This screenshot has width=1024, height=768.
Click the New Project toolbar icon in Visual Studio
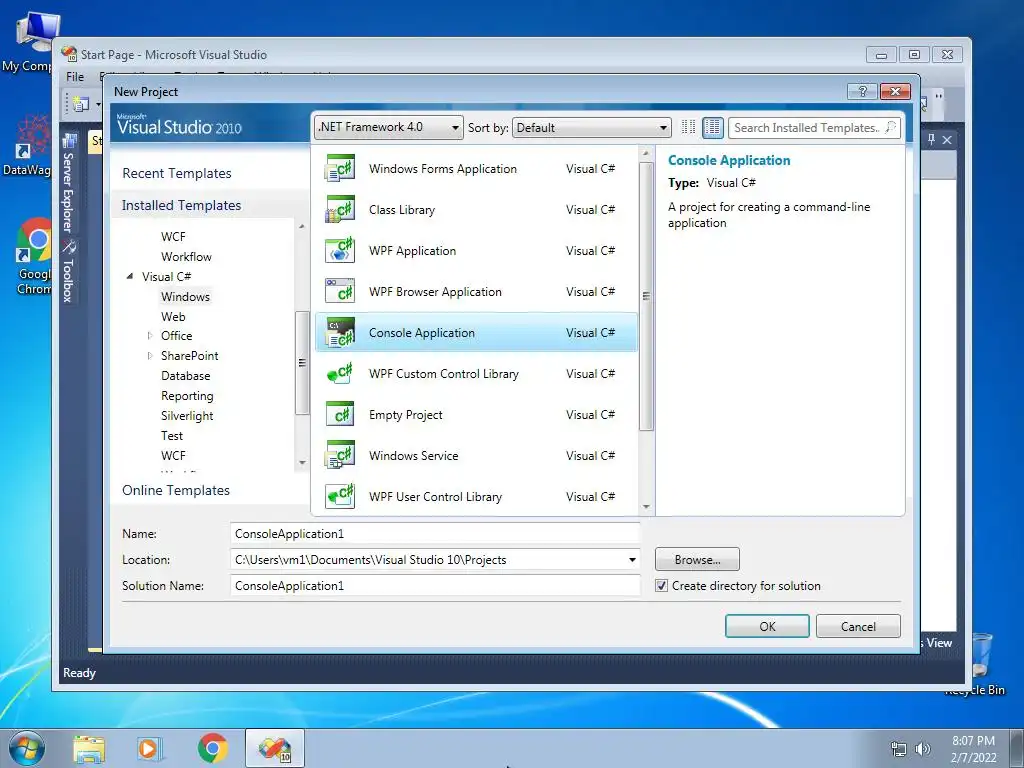81,104
